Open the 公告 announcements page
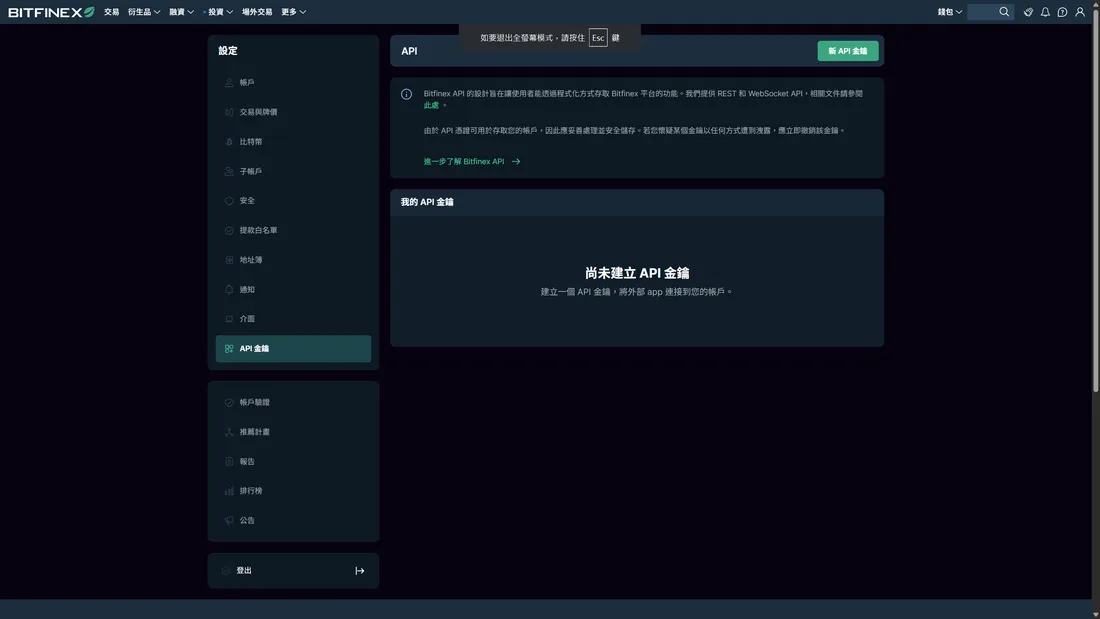The height and width of the screenshot is (619, 1100). point(293,520)
